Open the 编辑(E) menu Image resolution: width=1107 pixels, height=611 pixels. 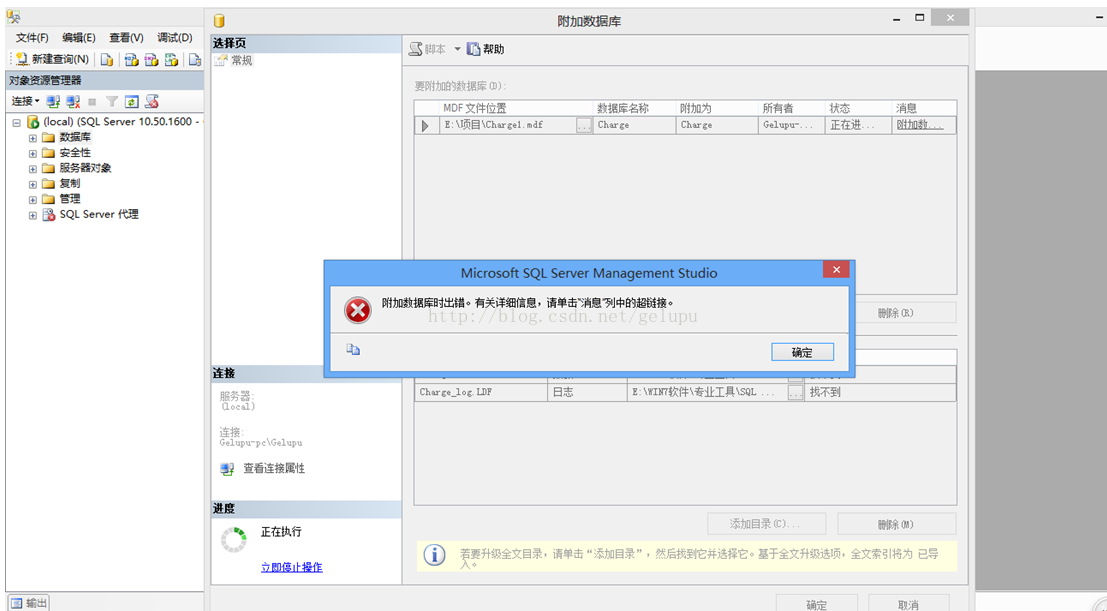[x=78, y=37]
